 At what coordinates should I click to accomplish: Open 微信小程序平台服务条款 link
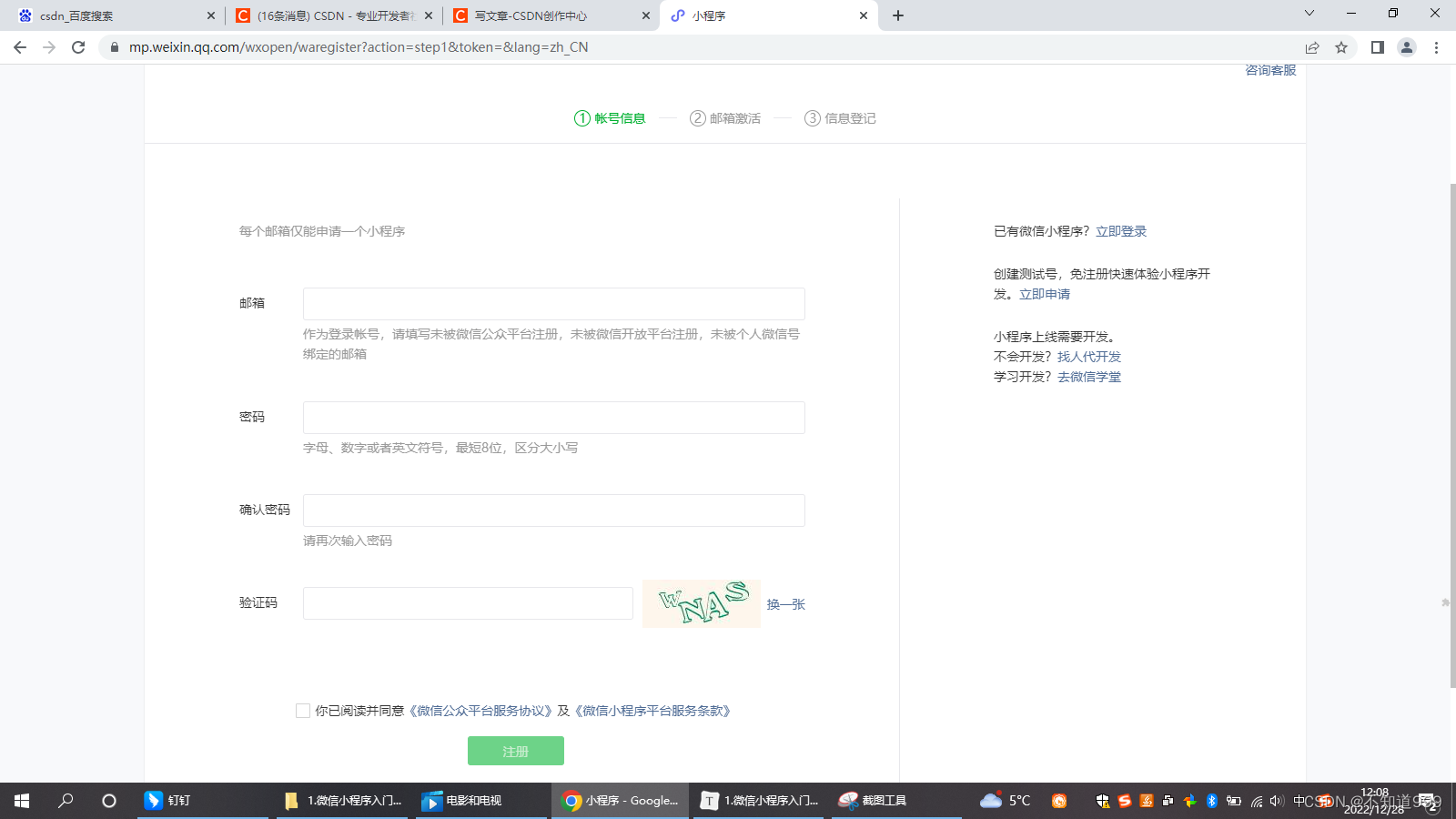tap(652, 711)
